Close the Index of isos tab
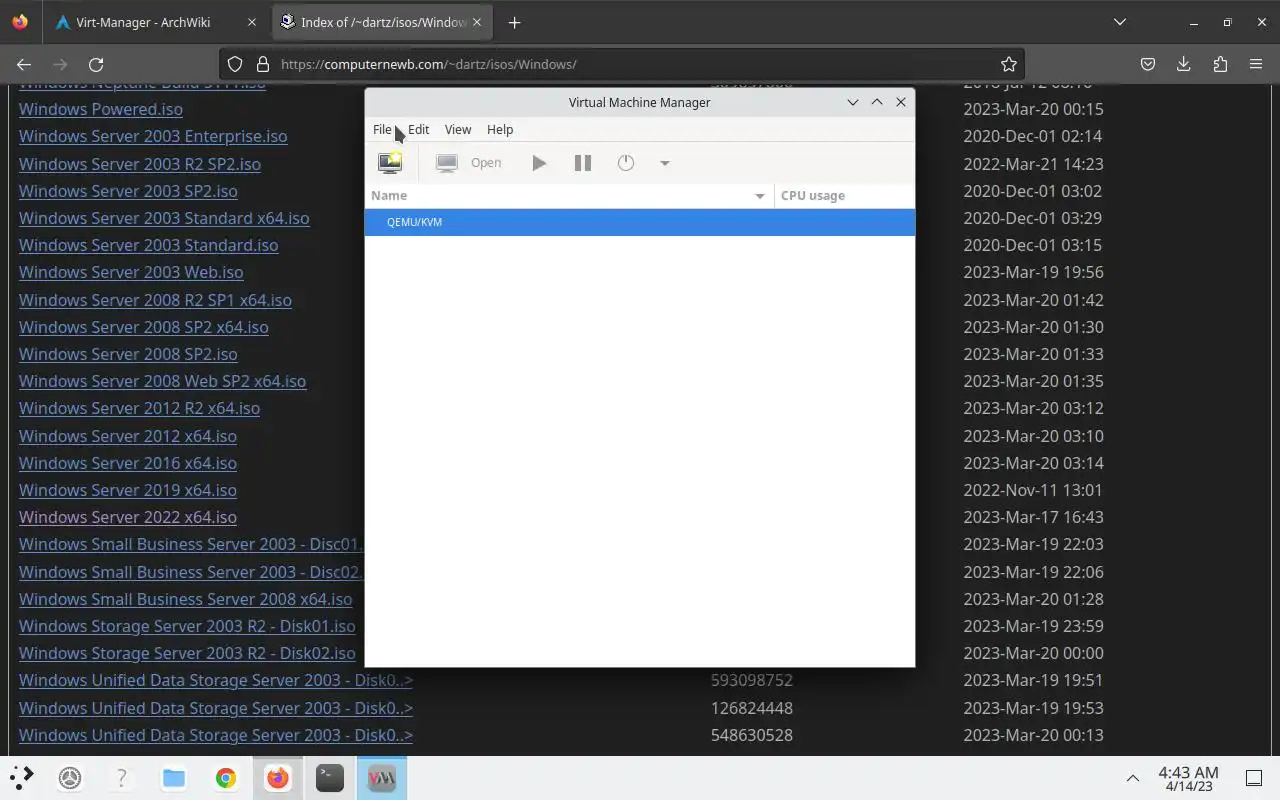 pyautogui.click(x=476, y=22)
